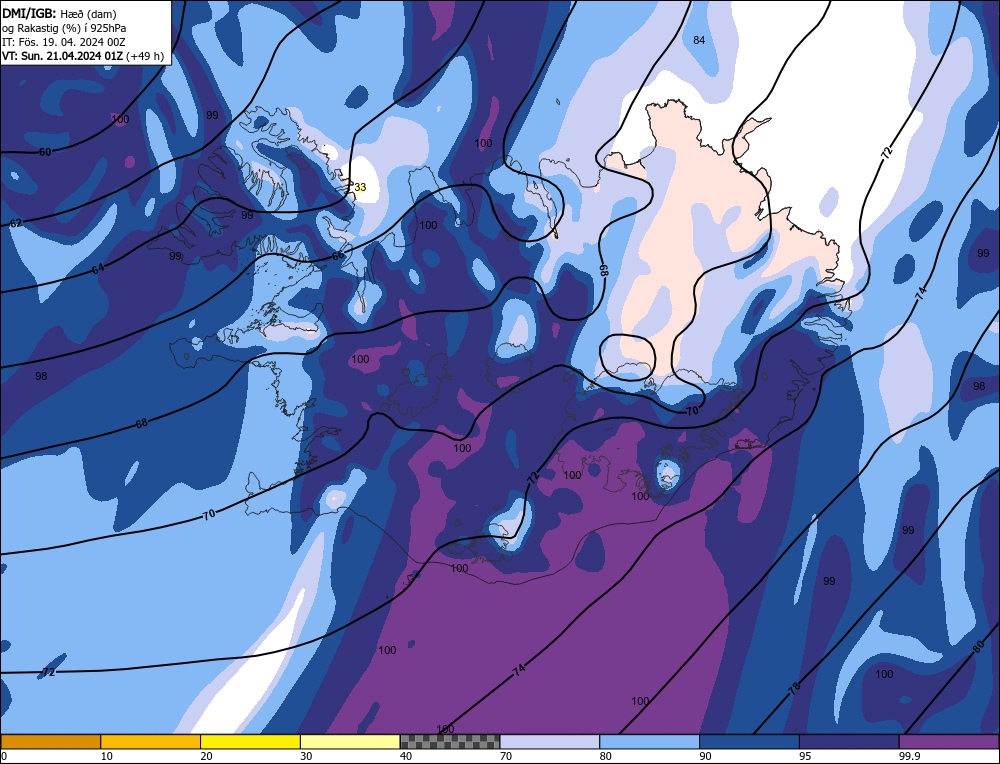Click the '99.9' legend scale tick label

908,756
